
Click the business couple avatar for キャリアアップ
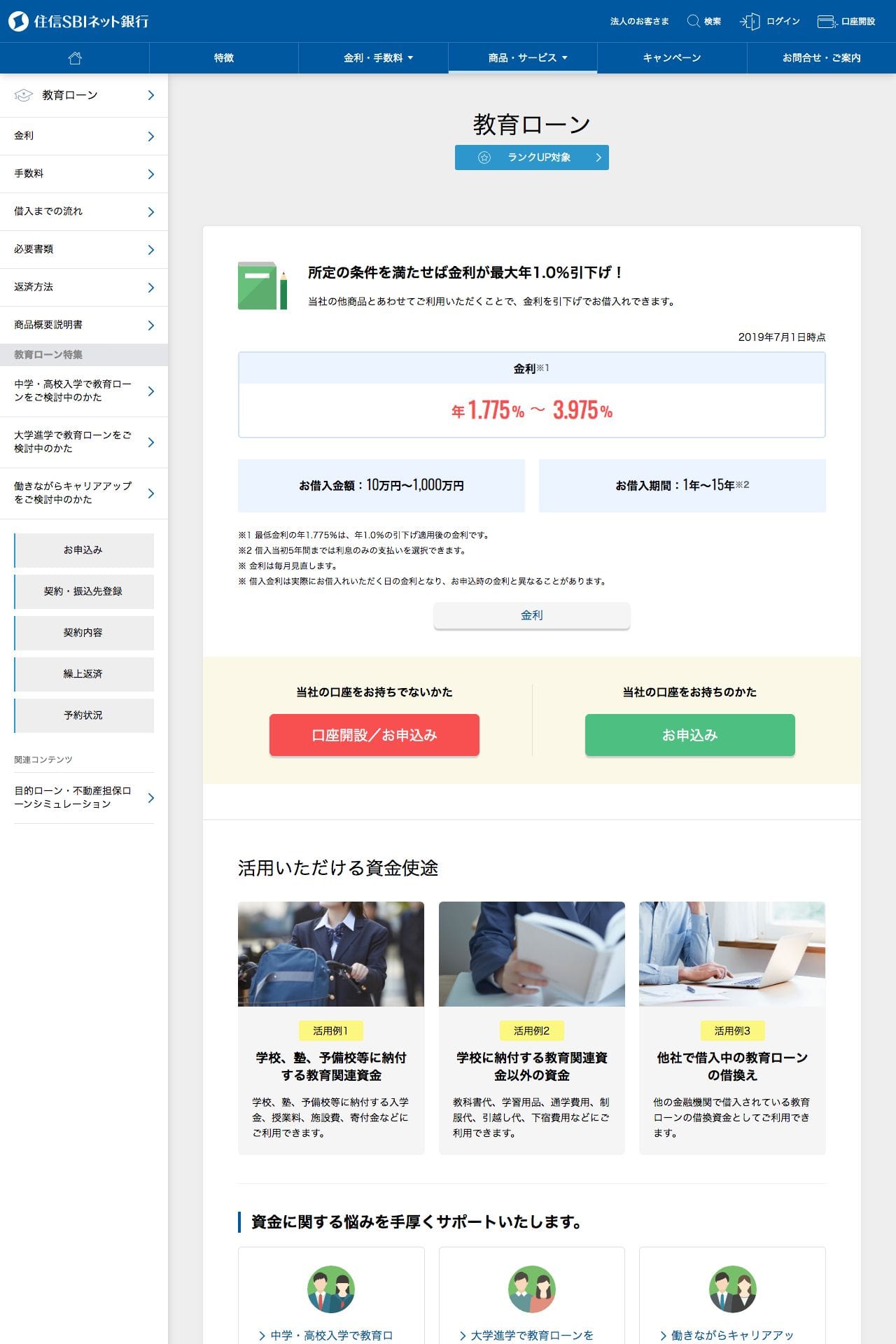point(732,1289)
